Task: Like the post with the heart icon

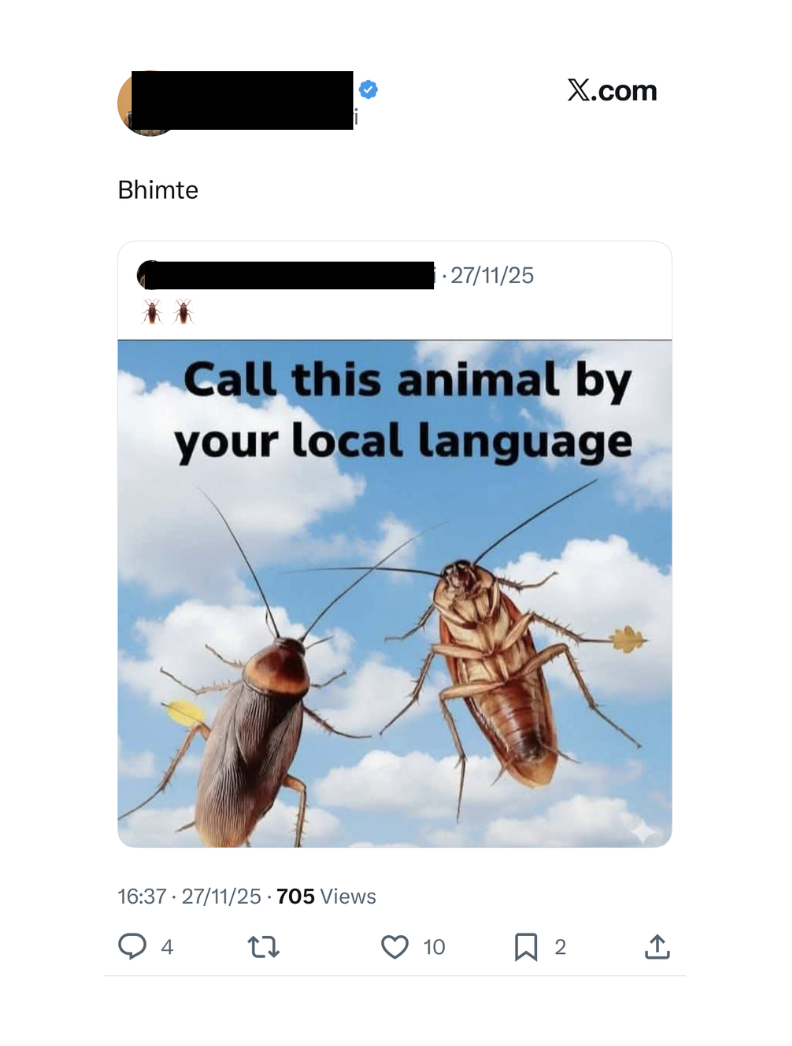Action: [395, 946]
